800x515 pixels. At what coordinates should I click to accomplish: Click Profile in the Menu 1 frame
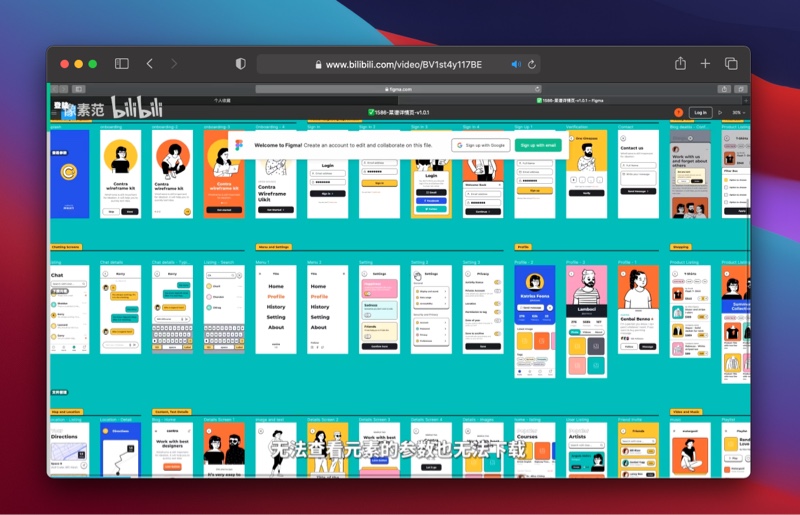(276, 297)
